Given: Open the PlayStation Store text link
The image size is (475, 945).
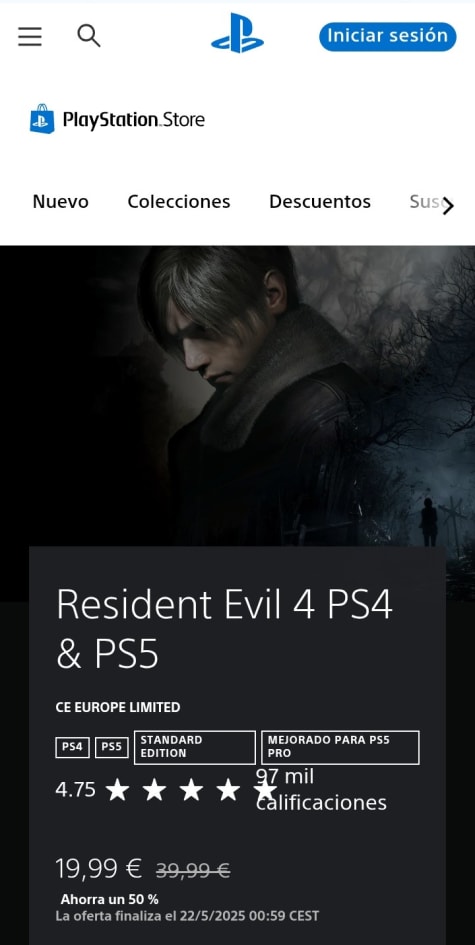Looking at the screenshot, I should click(133, 119).
